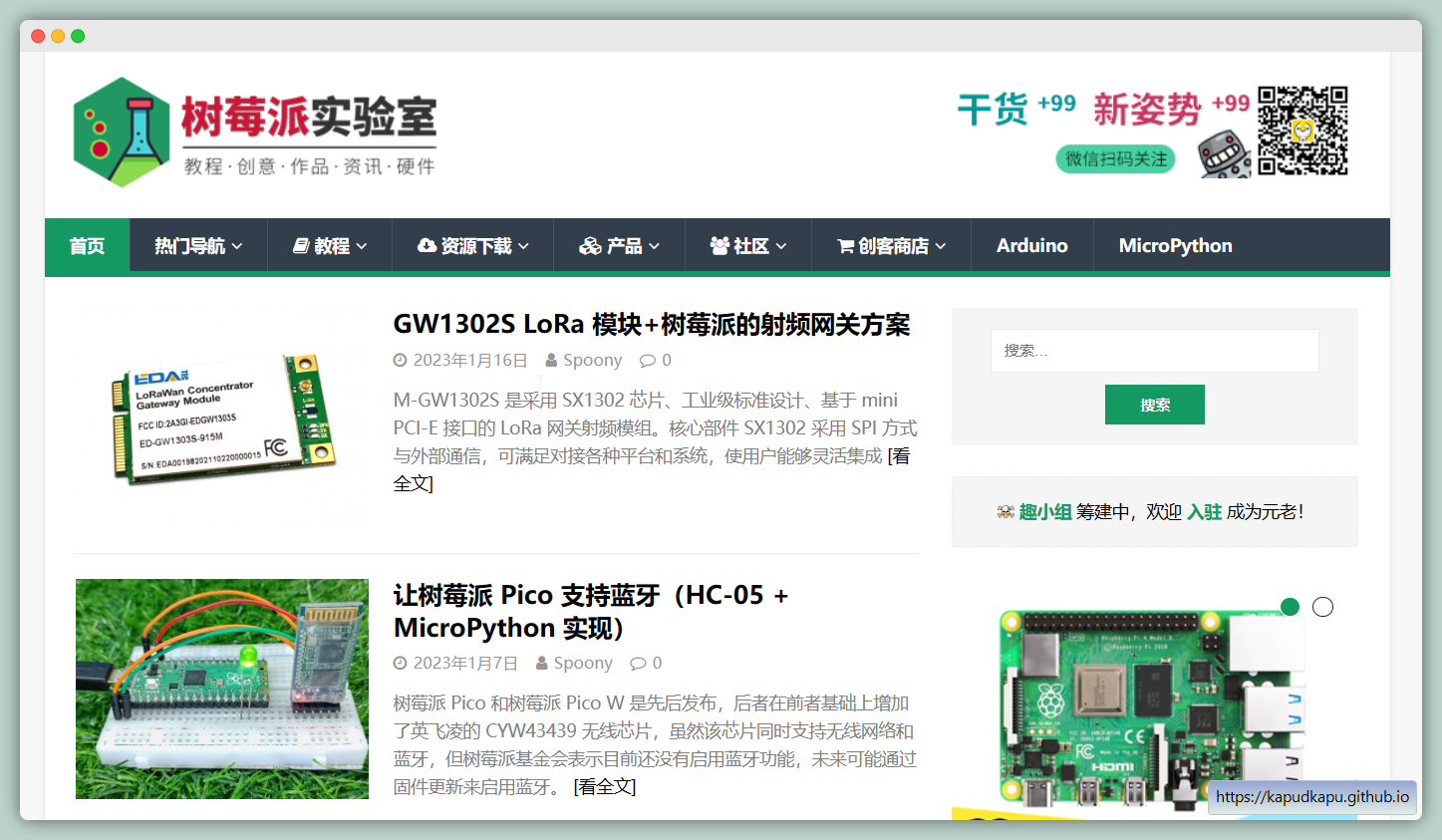Open the Arduino menu item
The width and height of the screenshot is (1442, 840).
coord(1031,246)
